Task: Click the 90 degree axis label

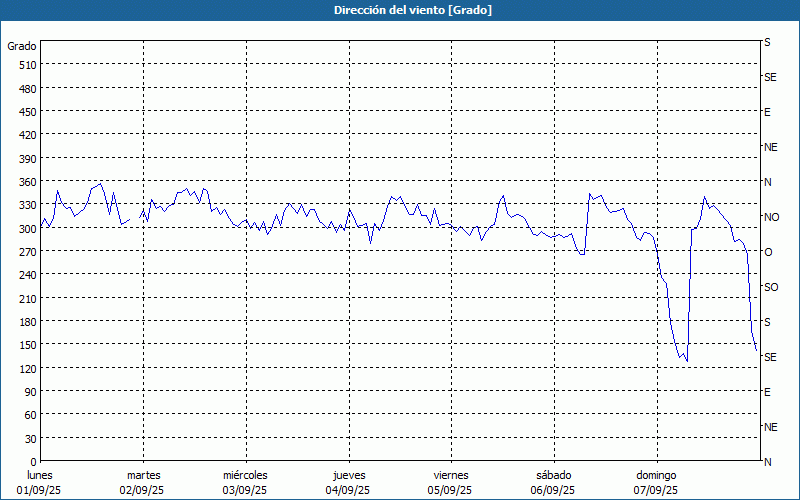Action: [30, 392]
